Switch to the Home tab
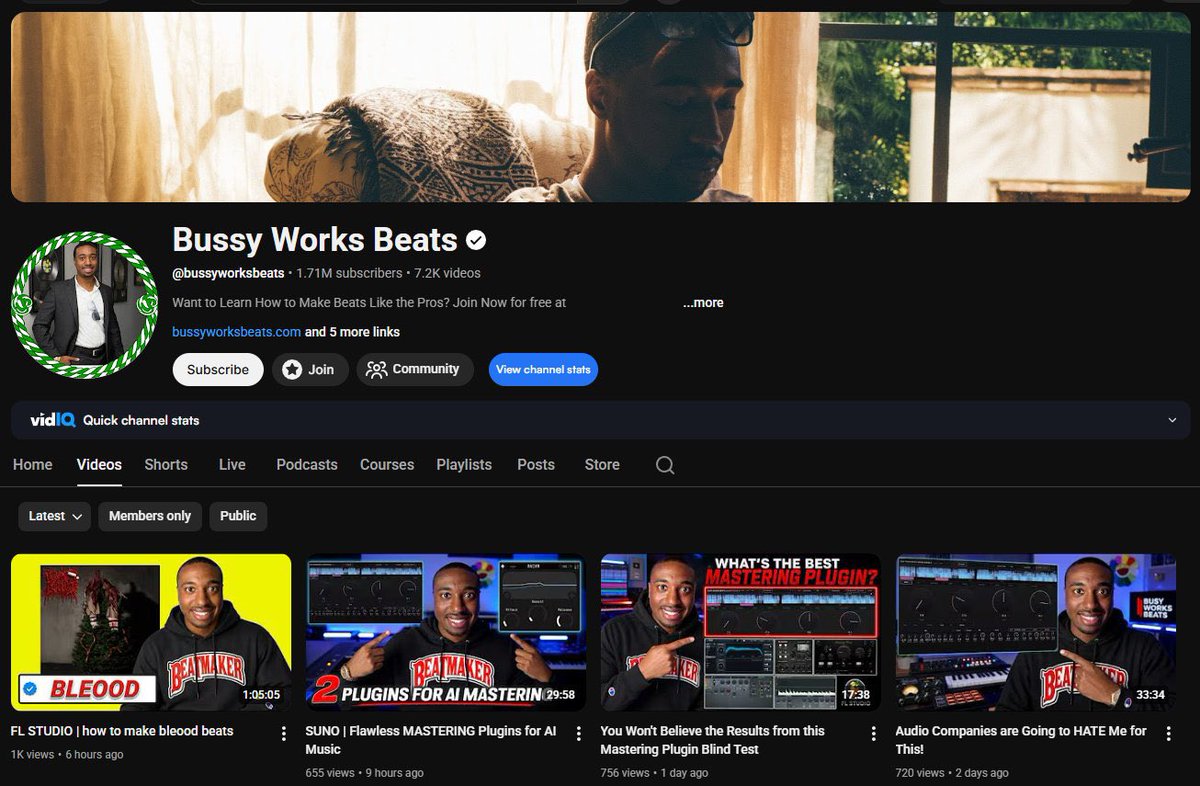1200x786 pixels. pyautogui.click(x=32, y=464)
